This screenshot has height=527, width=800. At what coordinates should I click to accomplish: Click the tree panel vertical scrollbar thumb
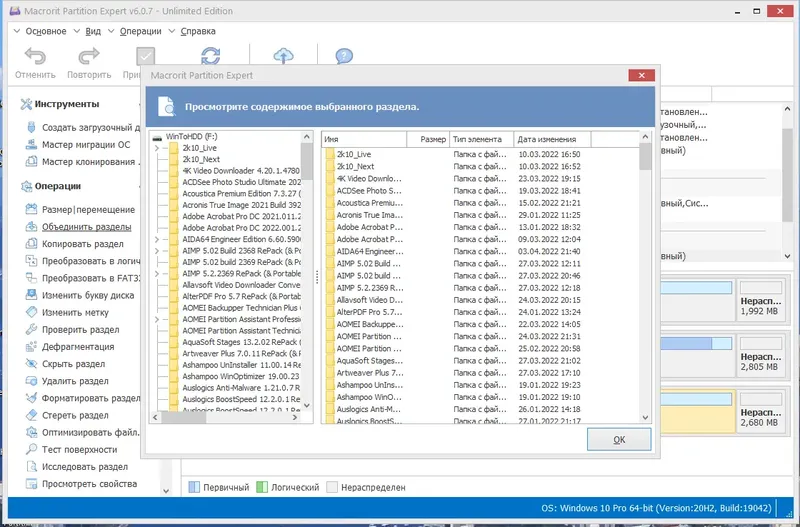[x=307, y=161]
